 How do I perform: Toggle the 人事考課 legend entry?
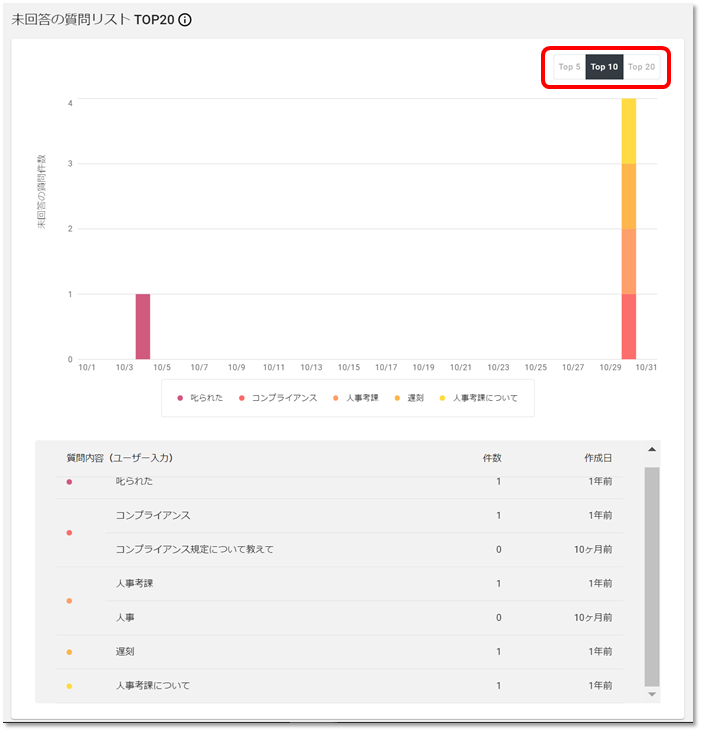pyautogui.click(x=356, y=398)
